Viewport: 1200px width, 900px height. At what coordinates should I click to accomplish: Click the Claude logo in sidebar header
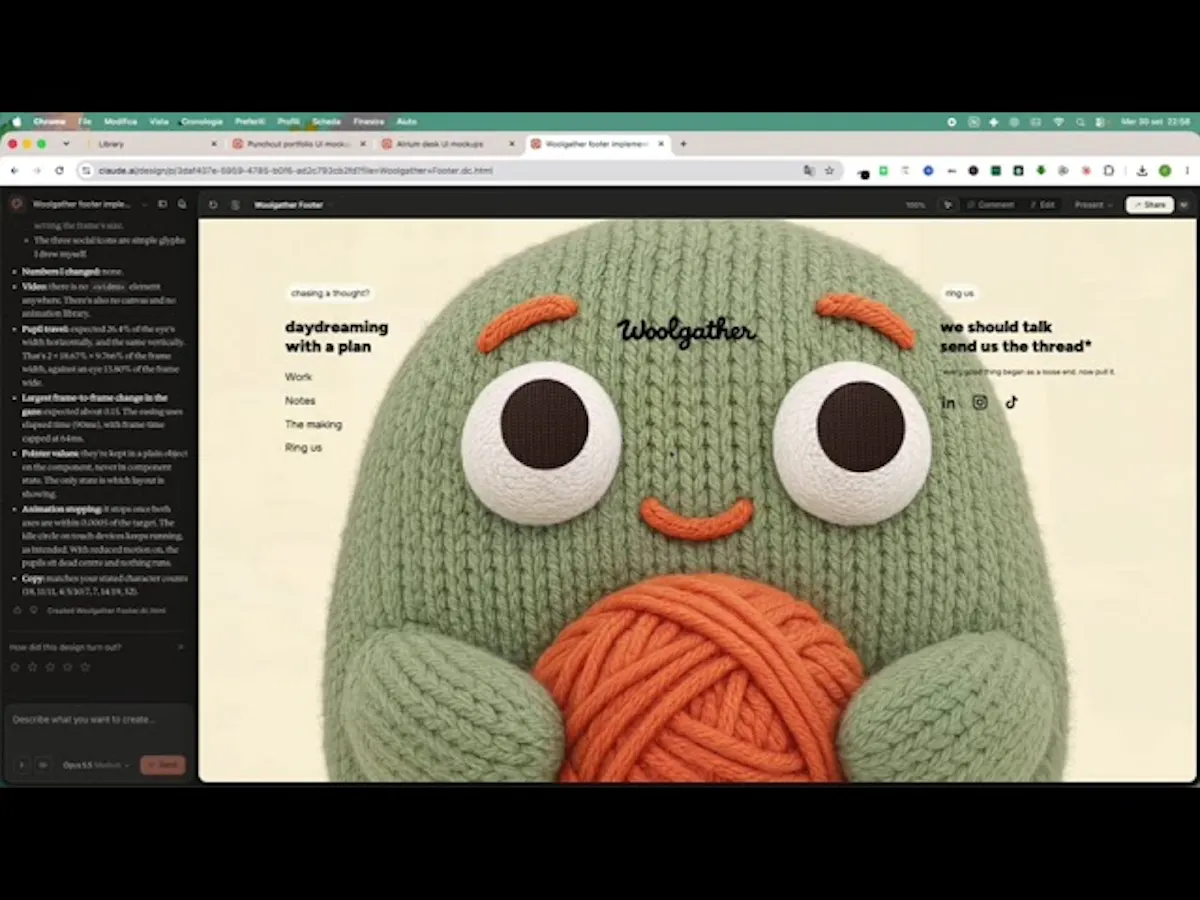coord(17,204)
